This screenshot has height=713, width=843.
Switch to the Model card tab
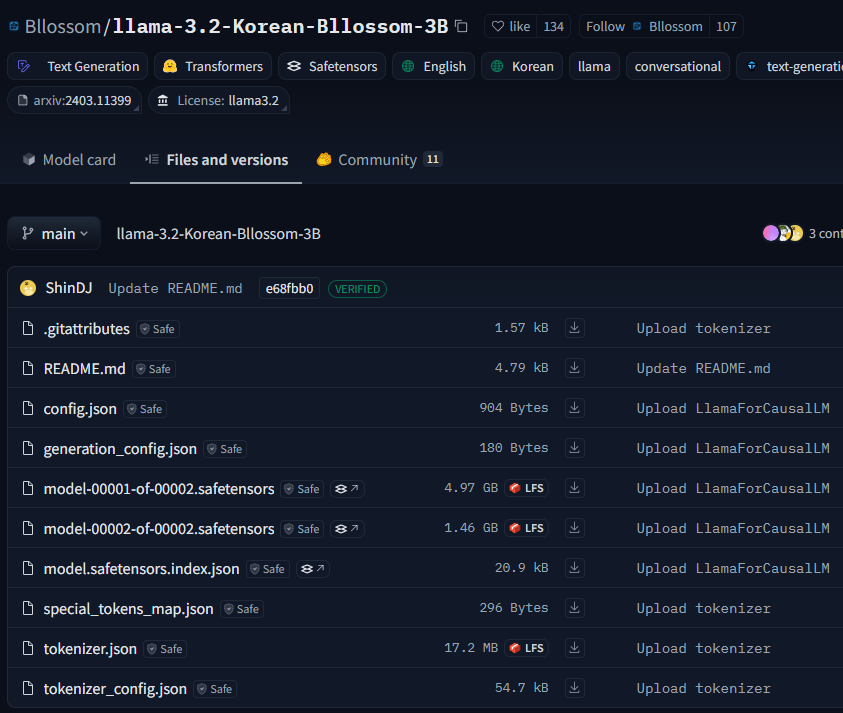[69, 160]
